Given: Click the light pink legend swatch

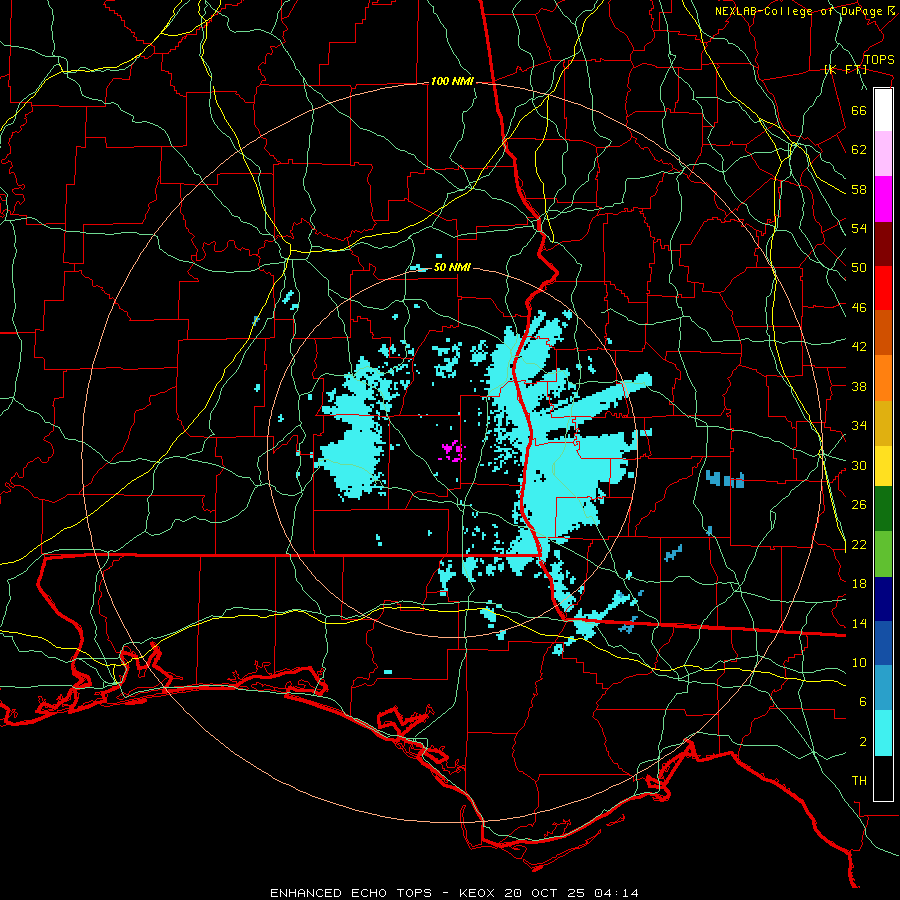Looking at the screenshot, I should [883, 154].
